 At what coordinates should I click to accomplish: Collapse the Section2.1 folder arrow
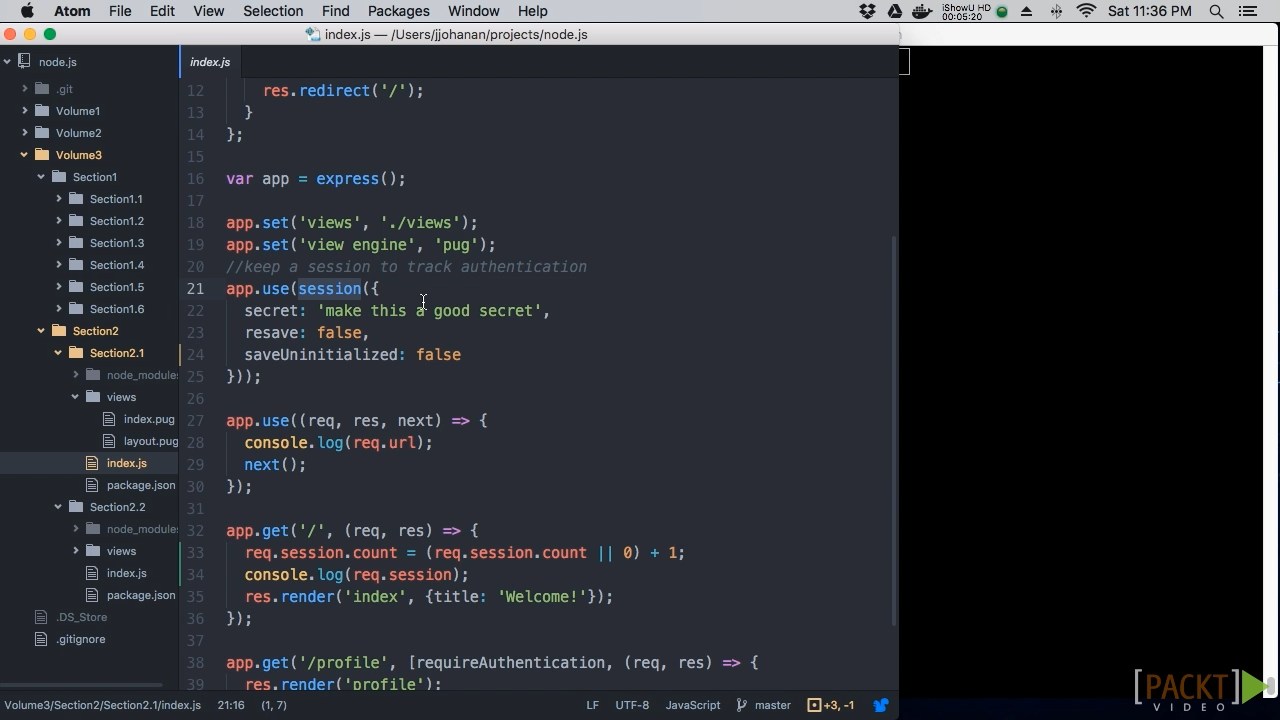point(58,353)
